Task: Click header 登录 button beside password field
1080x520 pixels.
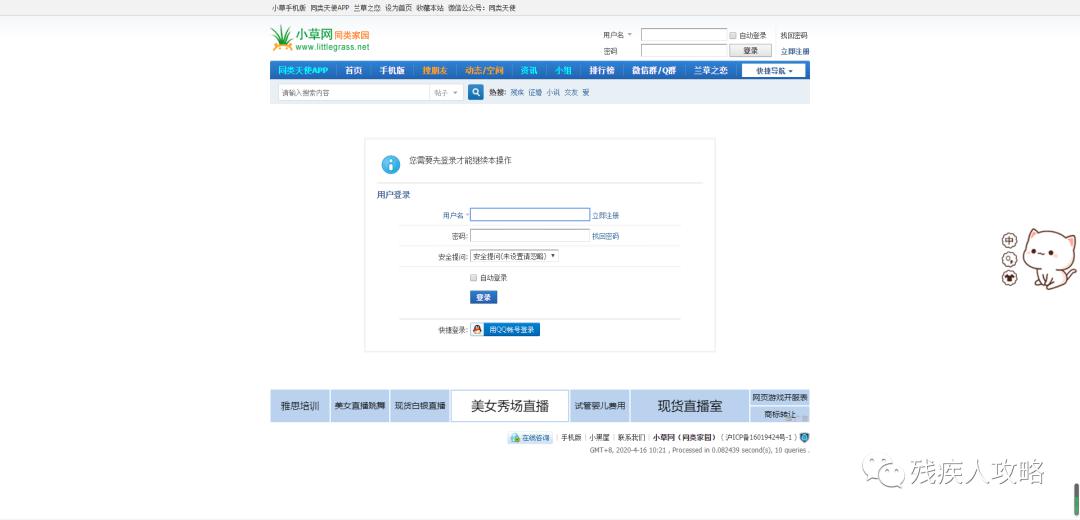Action: (x=751, y=51)
